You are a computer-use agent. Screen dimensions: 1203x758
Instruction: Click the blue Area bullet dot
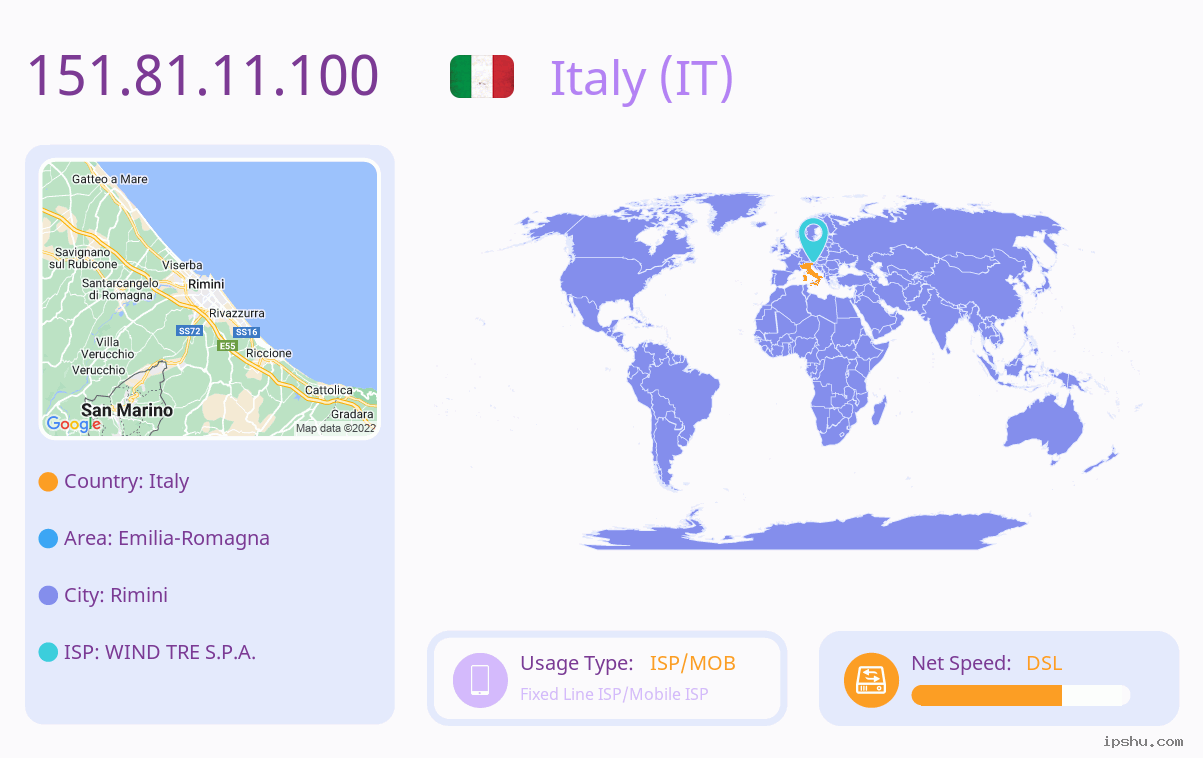(48, 538)
